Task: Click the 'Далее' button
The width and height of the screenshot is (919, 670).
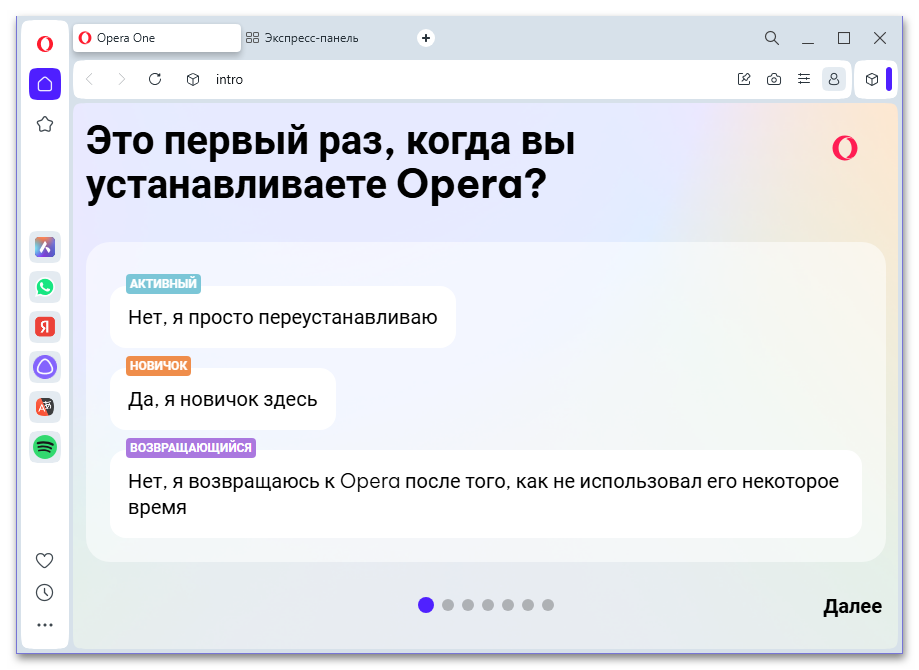Action: coord(852,606)
